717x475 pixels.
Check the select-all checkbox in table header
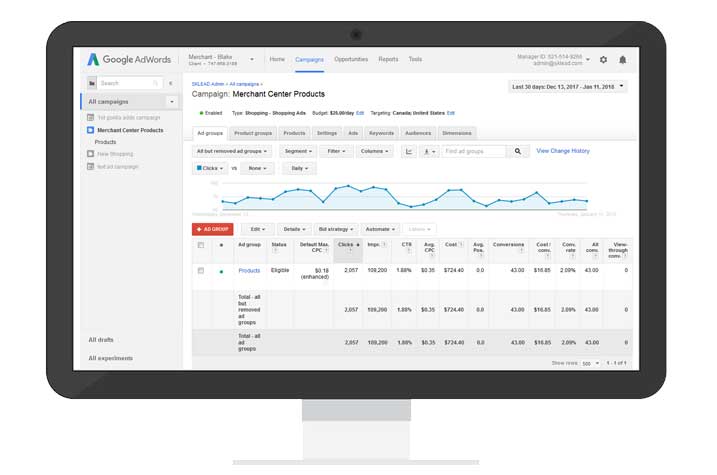201,245
